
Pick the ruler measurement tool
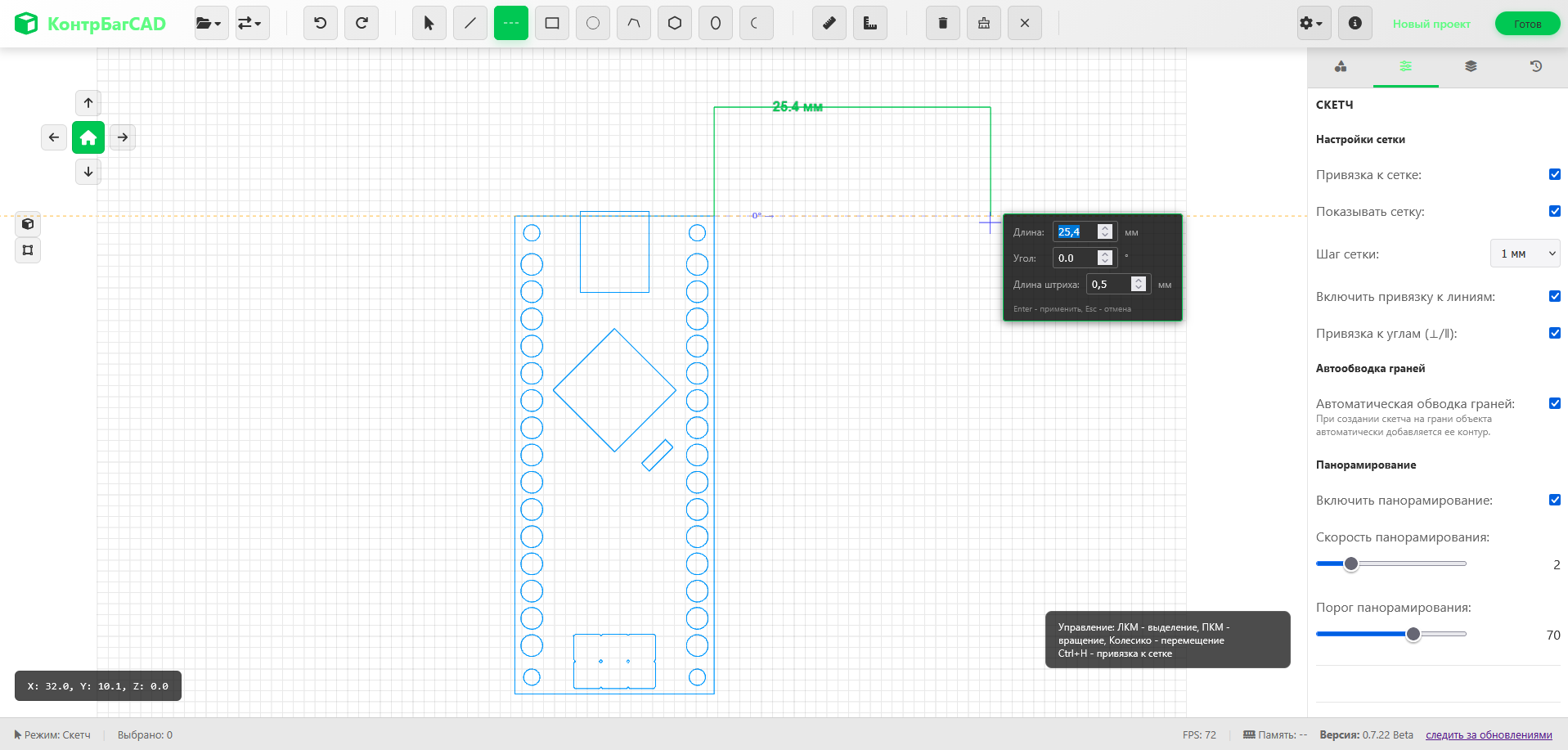pyautogui.click(x=829, y=23)
